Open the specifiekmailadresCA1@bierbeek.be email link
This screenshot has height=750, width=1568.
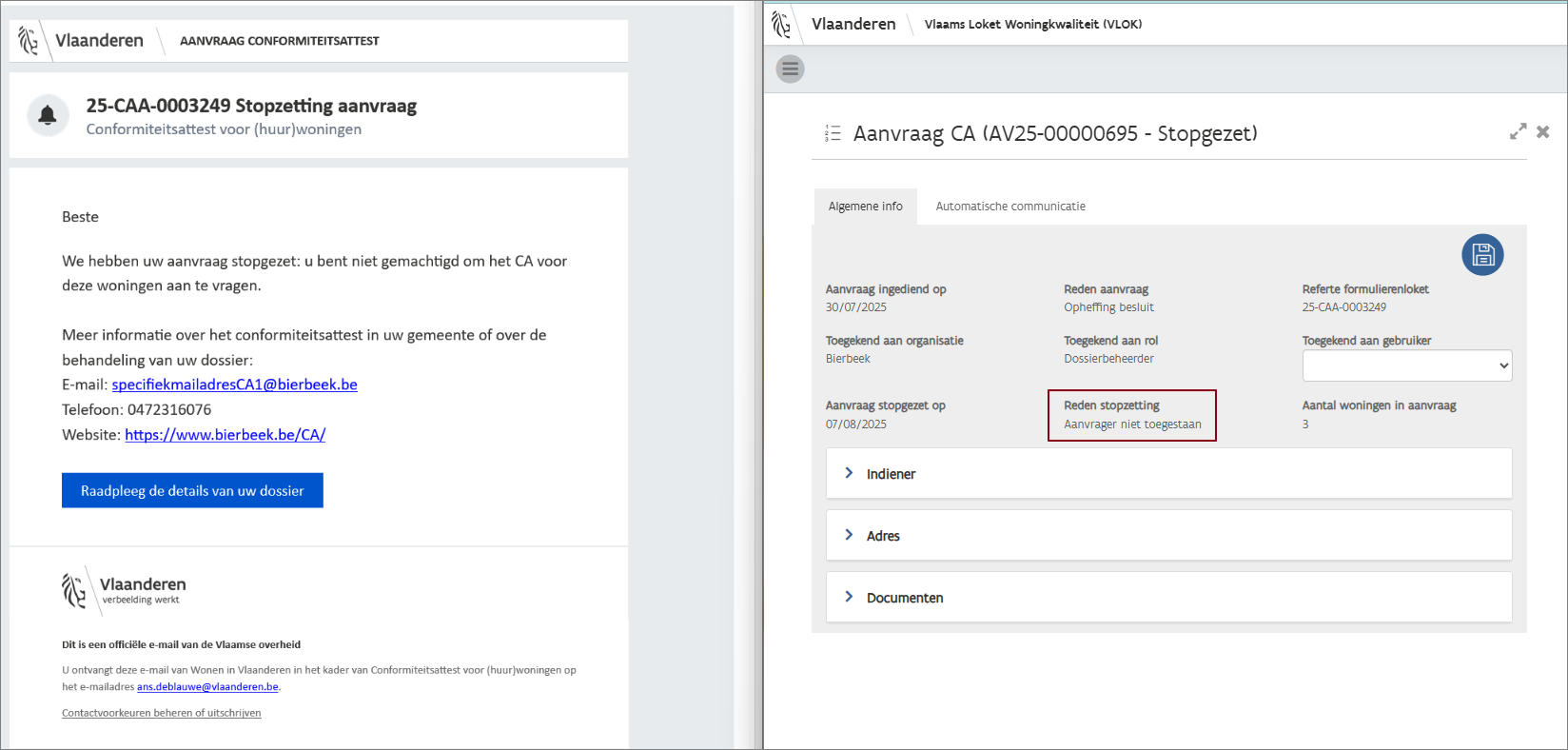tap(234, 385)
